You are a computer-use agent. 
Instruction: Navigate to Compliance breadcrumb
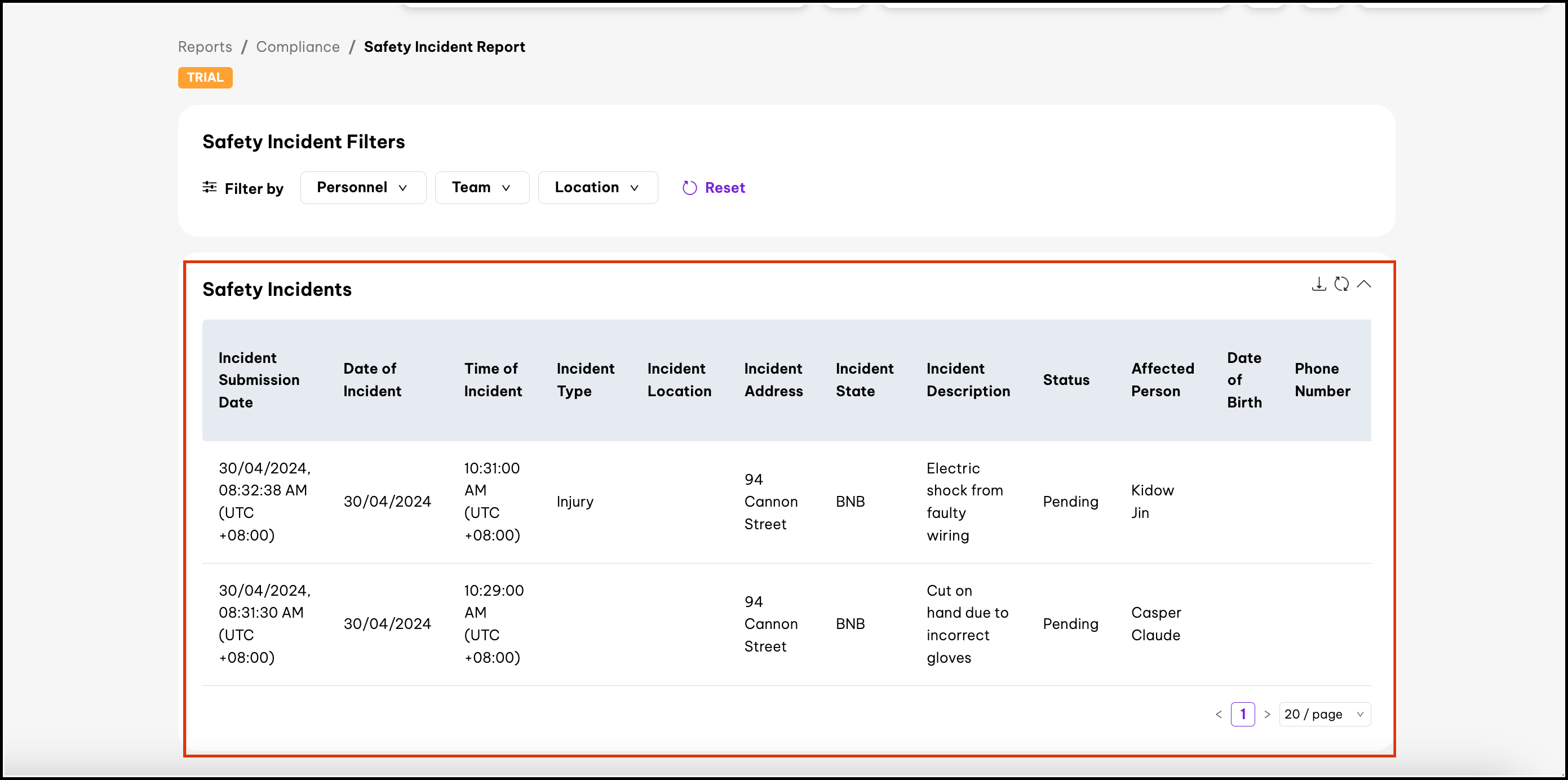298,47
